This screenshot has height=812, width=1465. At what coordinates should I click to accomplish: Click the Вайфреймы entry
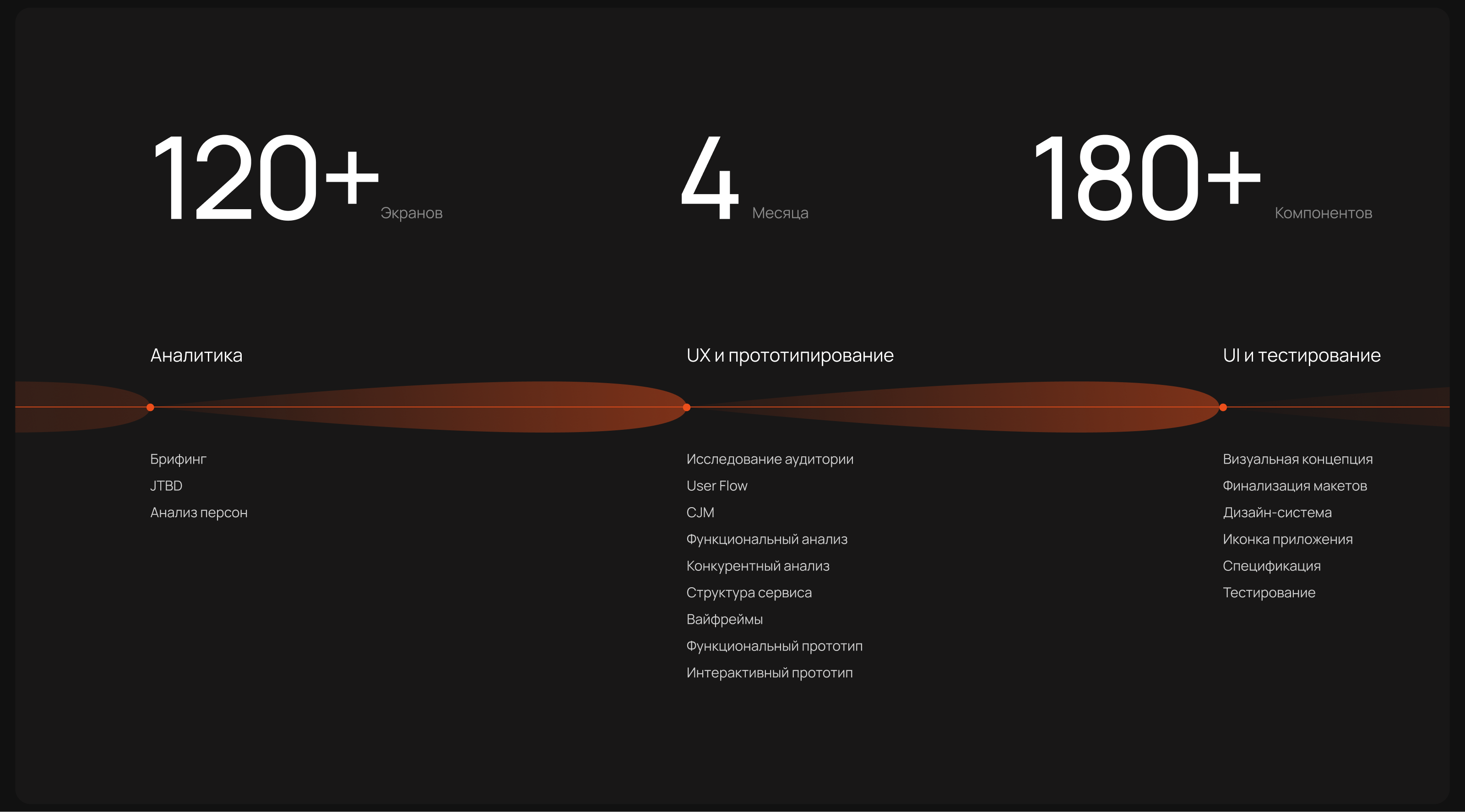pyautogui.click(x=724, y=619)
